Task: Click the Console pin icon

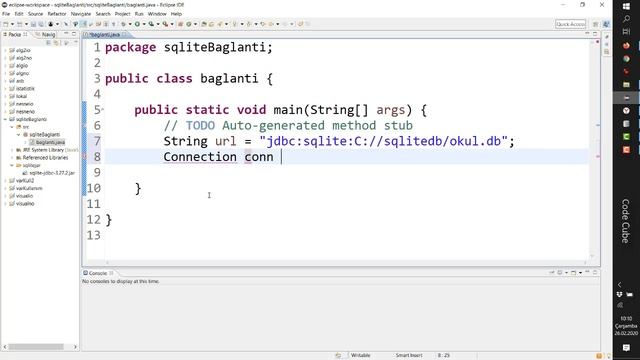Action: [552, 272]
